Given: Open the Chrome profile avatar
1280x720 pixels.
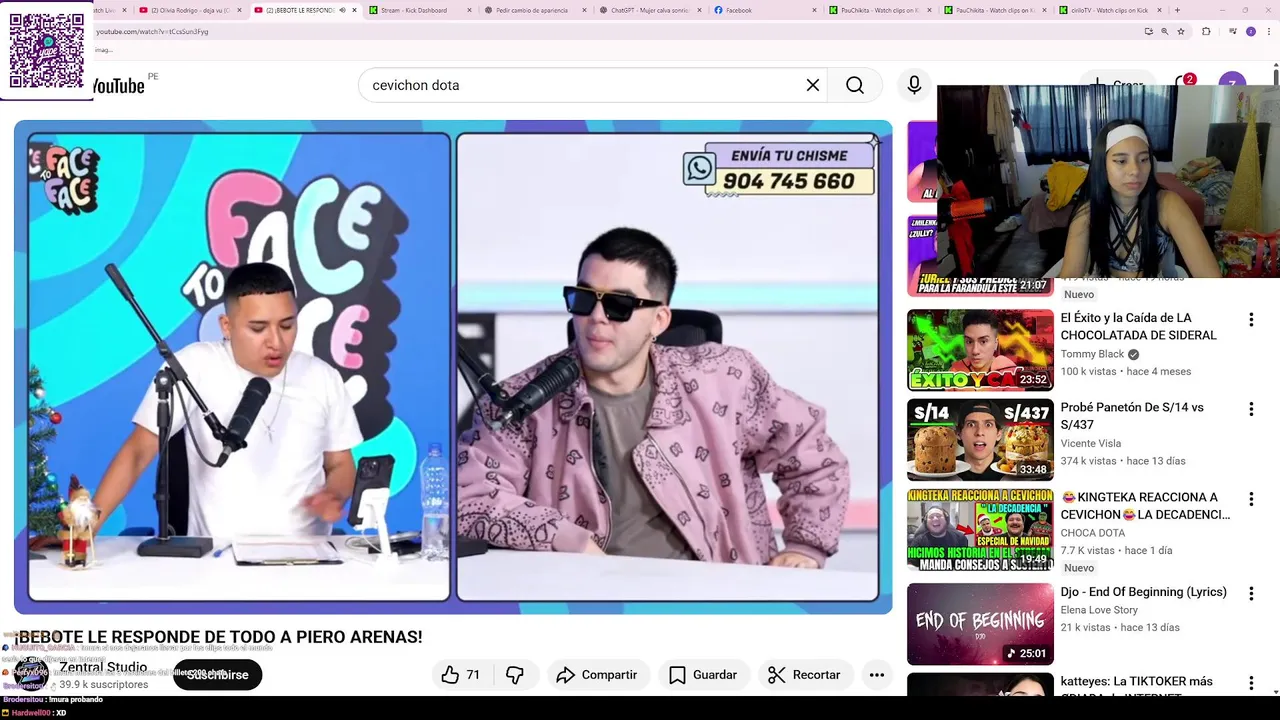Looking at the screenshot, I should pyautogui.click(x=1250, y=31).
